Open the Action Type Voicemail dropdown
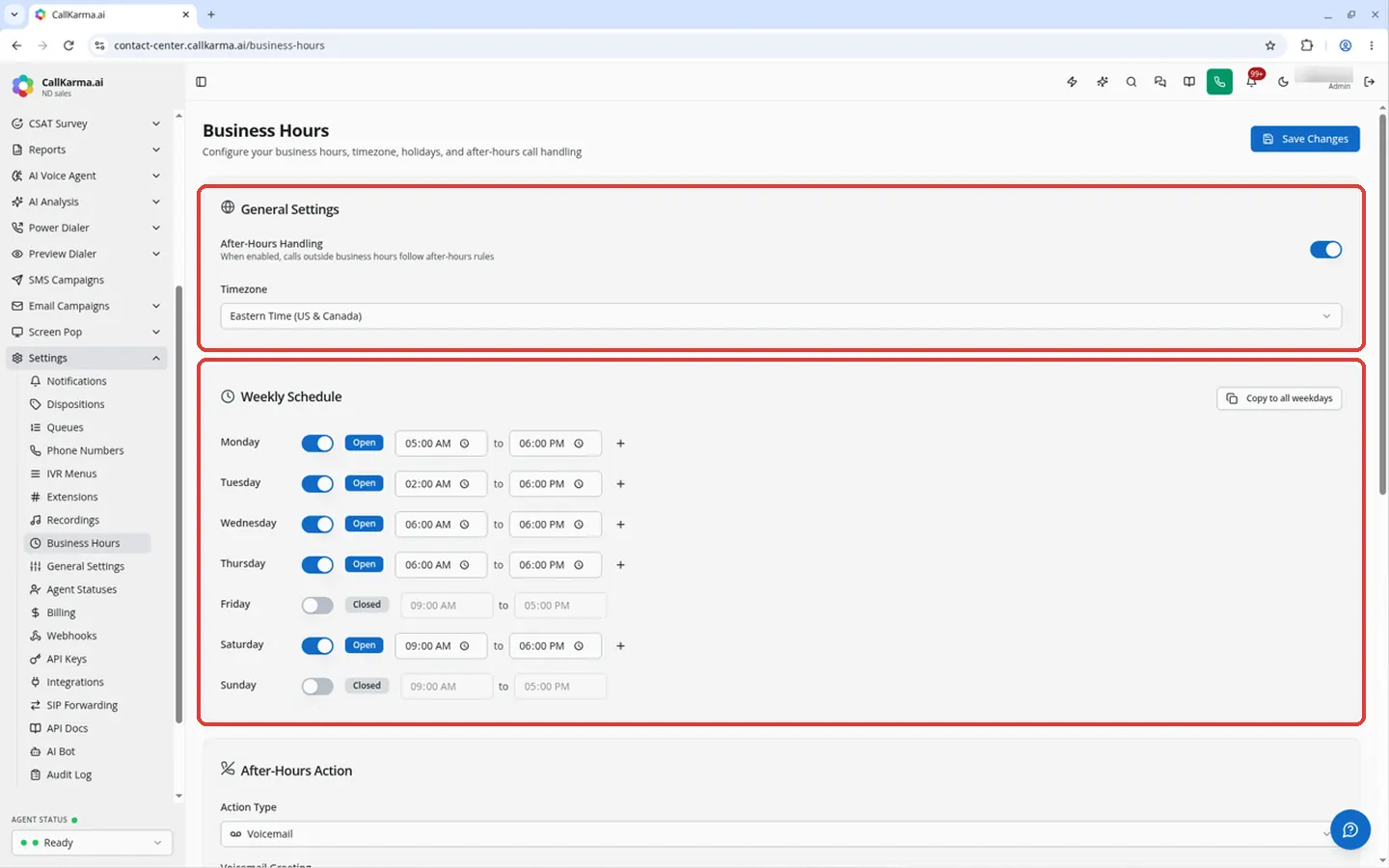This screenshot has height=868, width=1389. coord(780,834)
